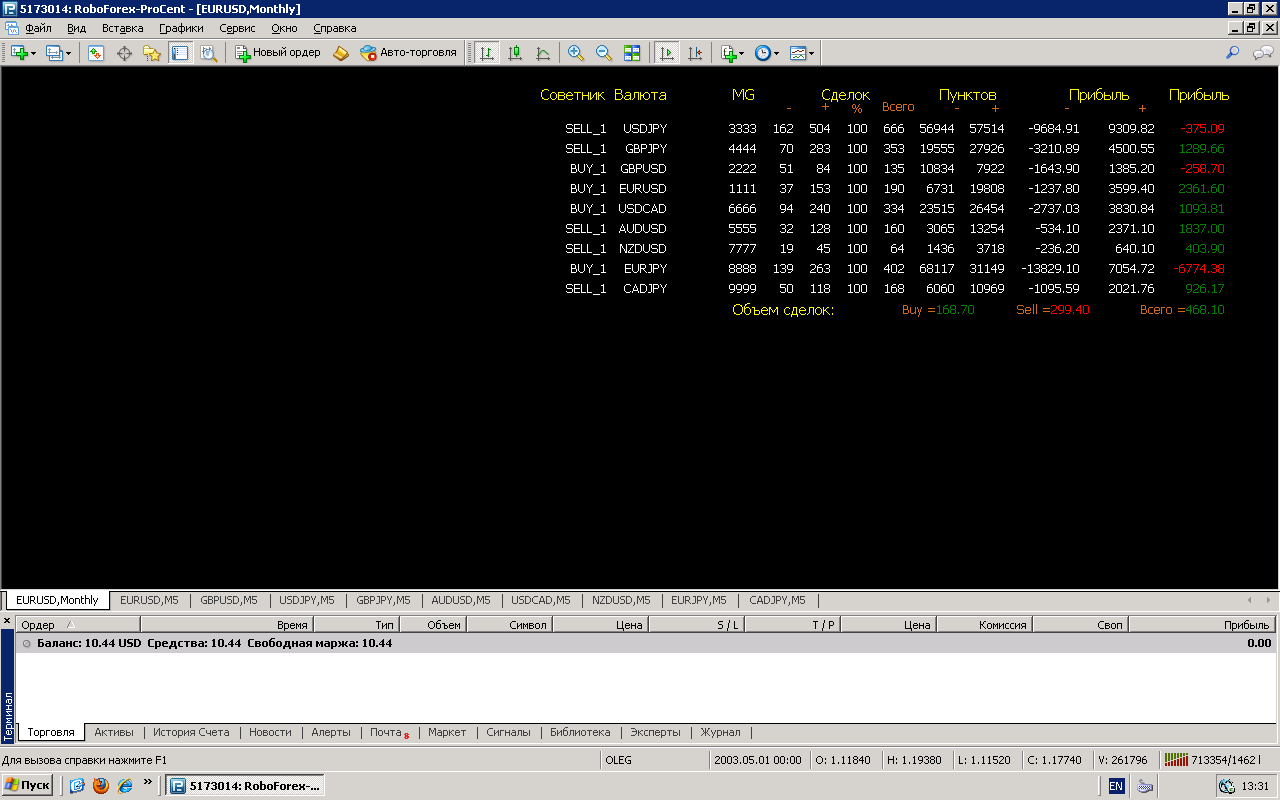Open the История Счета terminal tab

(191, 732)
